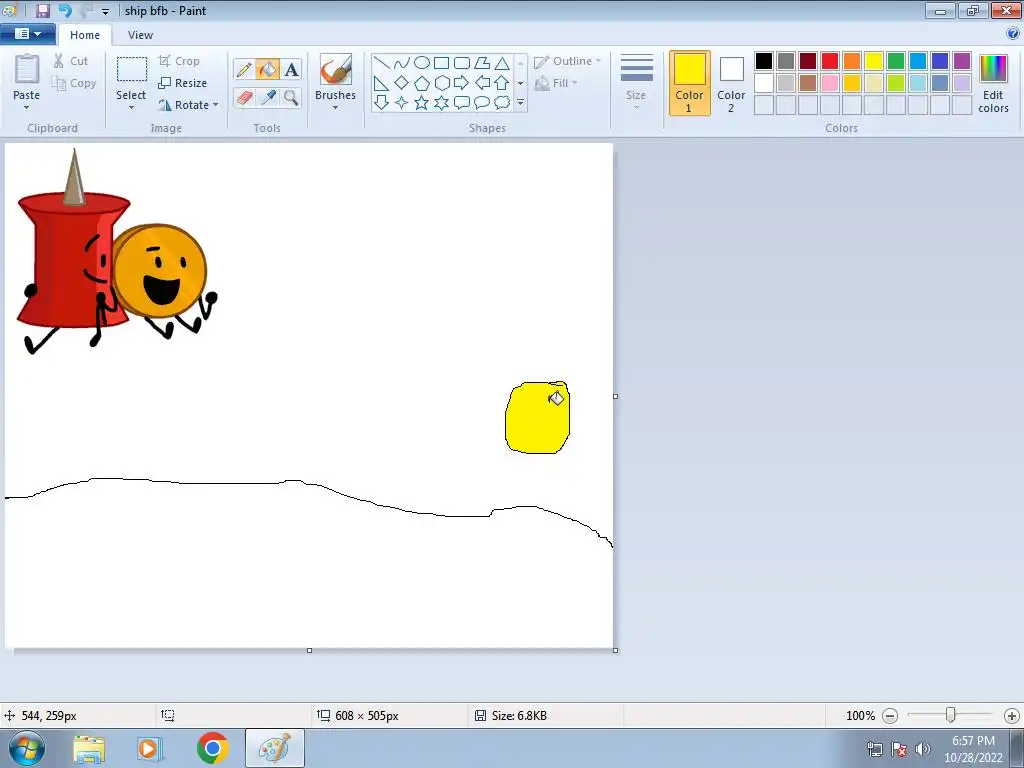The width and height of the screenshot is (1024, 768).
Task: Click the Resize button
Action: tap(182, 83)
